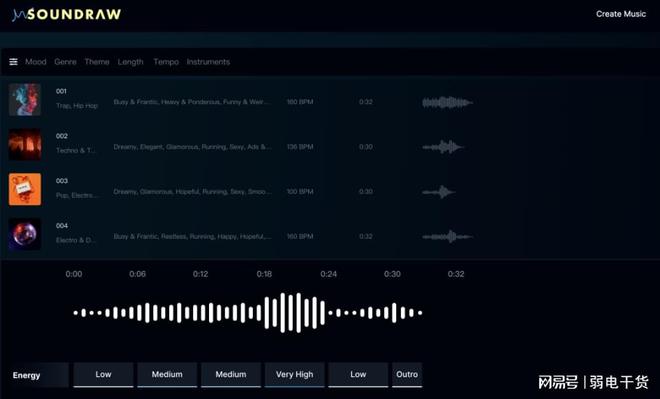The width and height of the screenshot is (660, 399).
Task: Open the Genre filter
Action: click(65, 62)
